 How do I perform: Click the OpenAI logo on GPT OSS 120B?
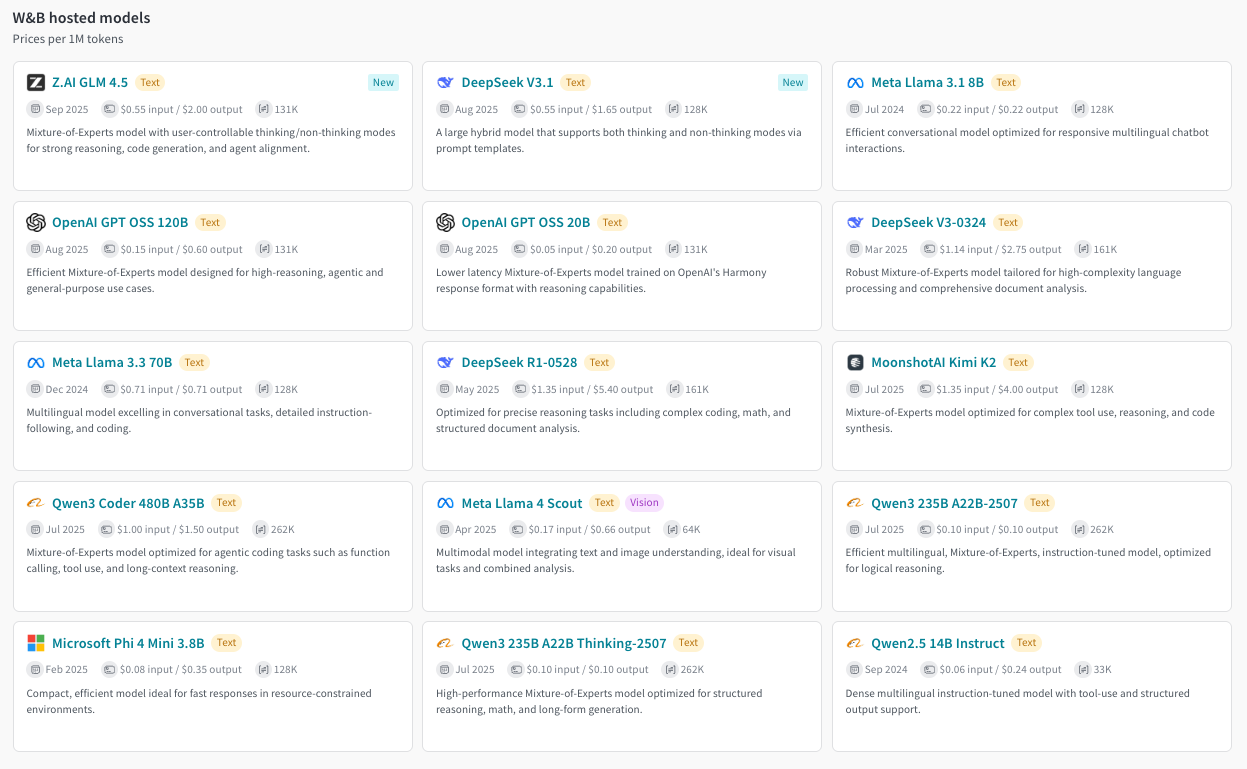(36, 223)
